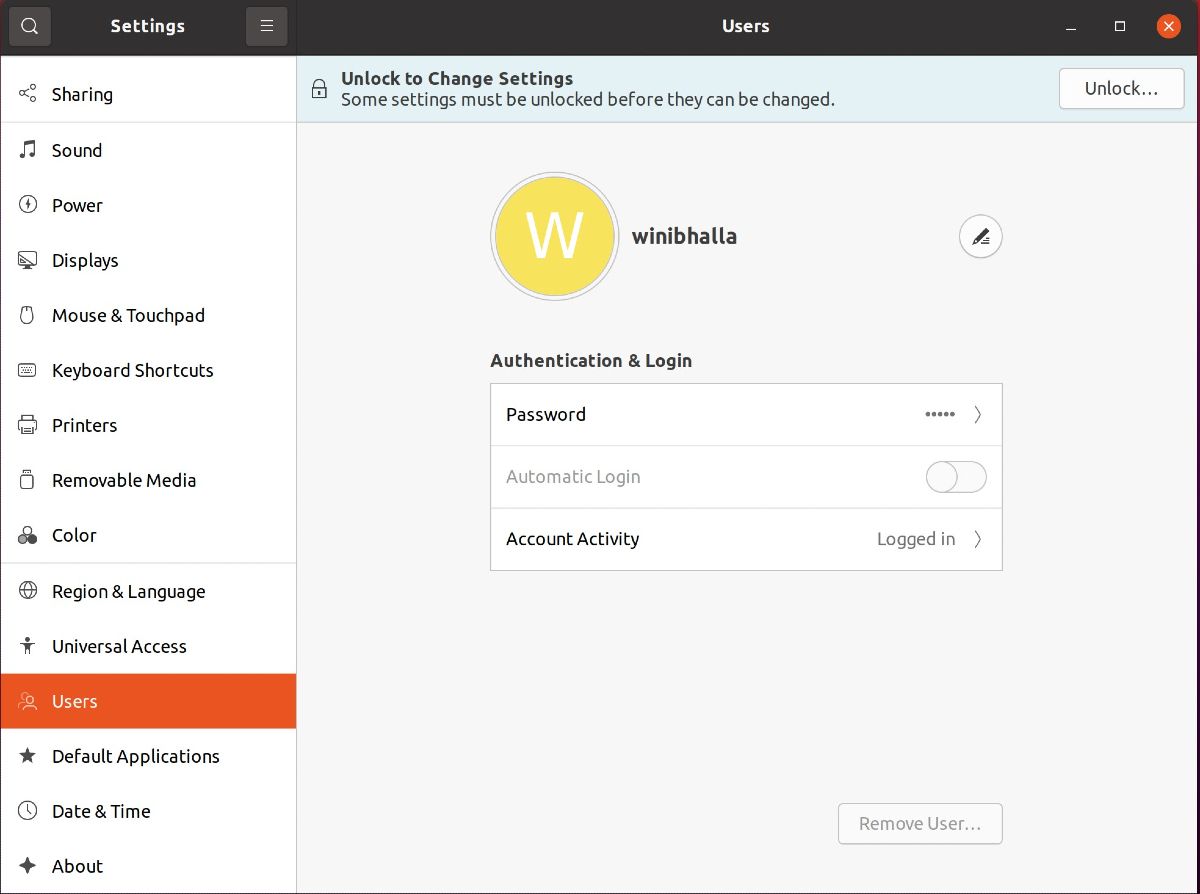
Task: Click the Displays monitor icon
Action: click(28, 260)
